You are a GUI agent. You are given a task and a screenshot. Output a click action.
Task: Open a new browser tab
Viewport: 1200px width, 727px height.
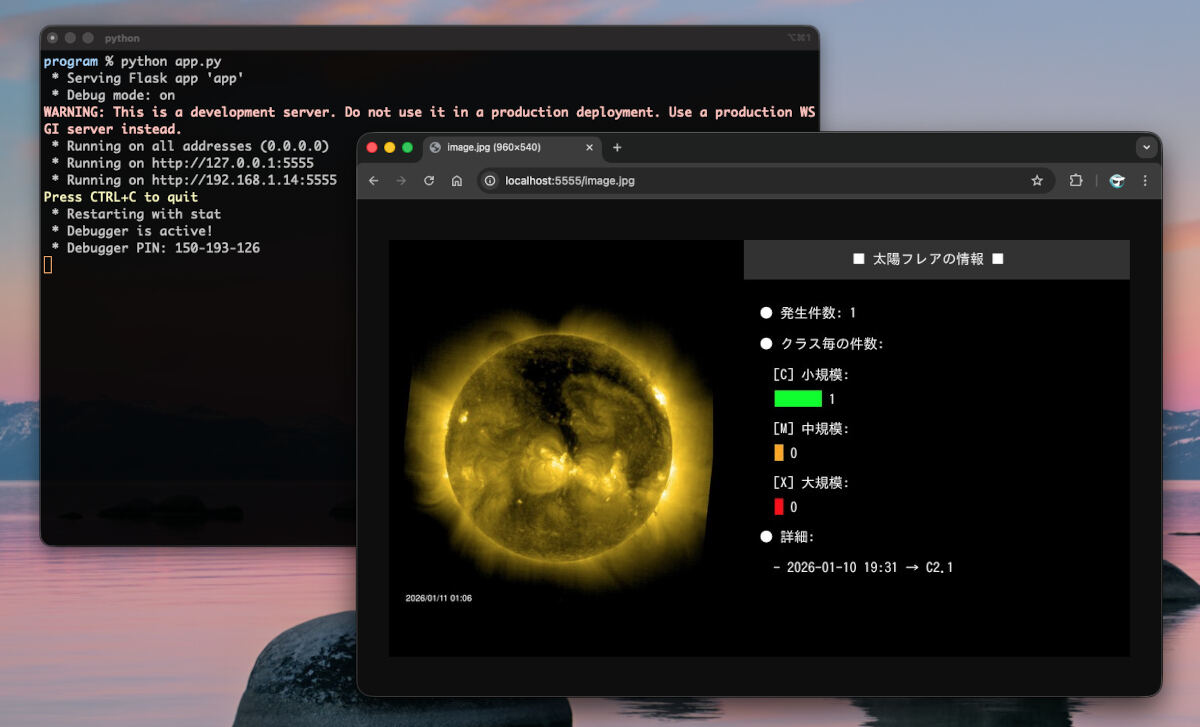click(x=618, y=146)
